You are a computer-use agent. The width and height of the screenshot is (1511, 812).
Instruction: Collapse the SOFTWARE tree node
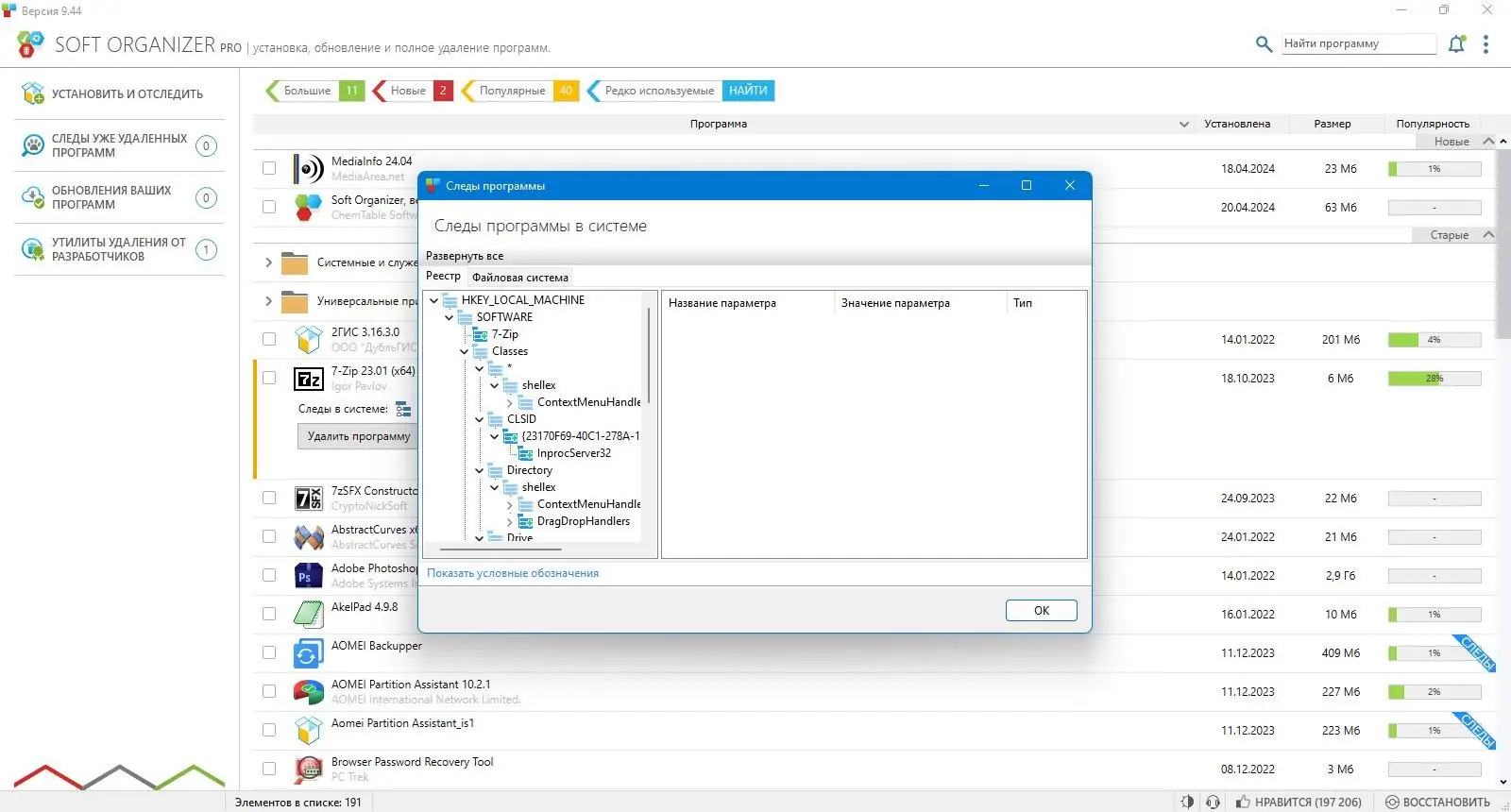[449, 317]
